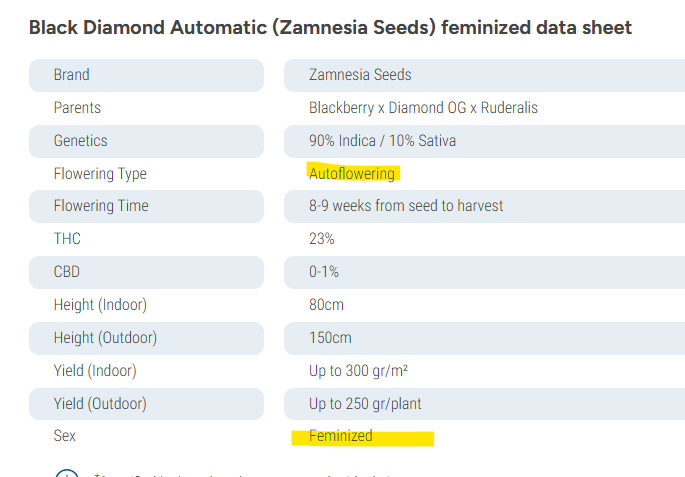
Task: Click the Flowering Type label
Action: pyautogui.click(x=100, y=174)
